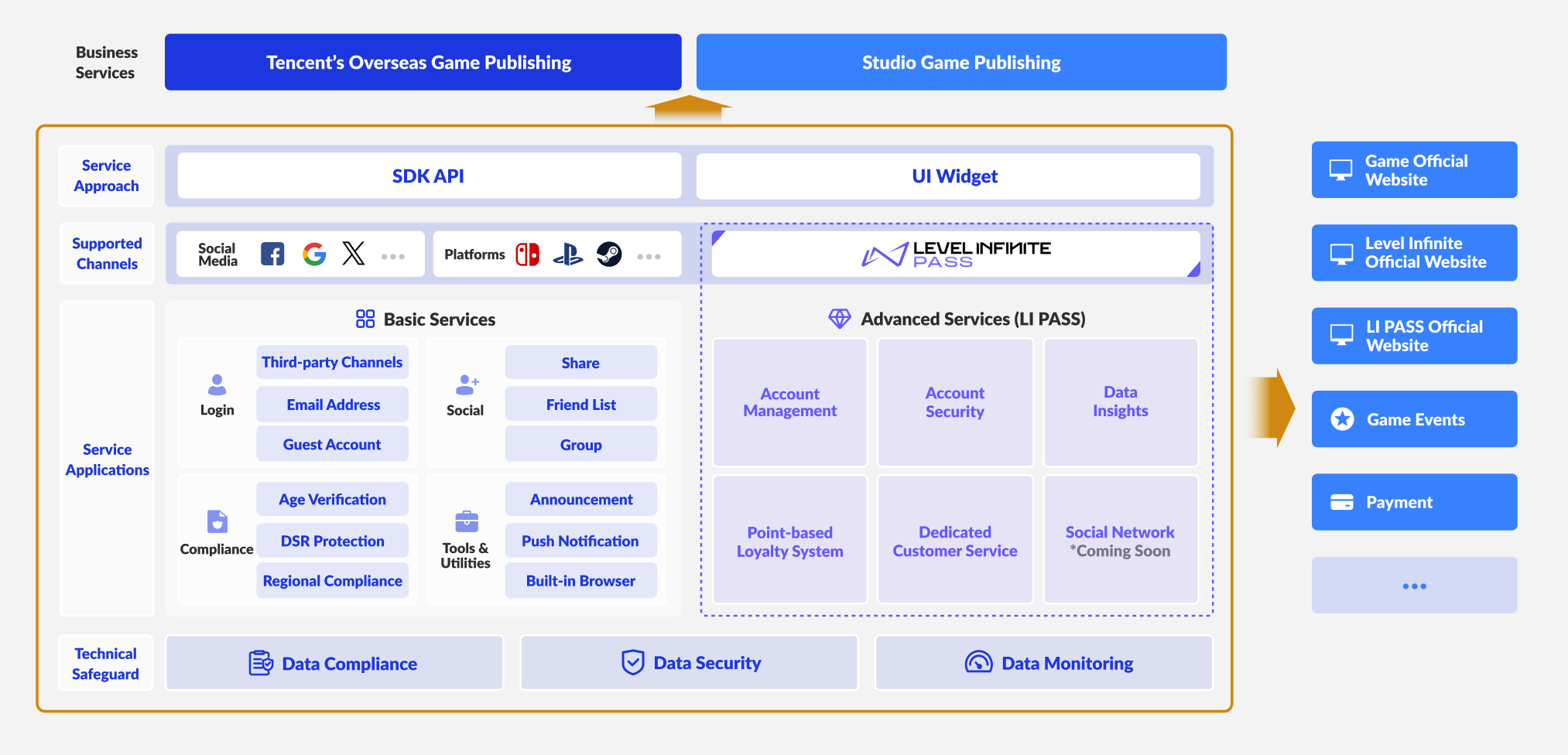Click the Advanced Services diamond icon
The height and width of the screenshot is (755, 1568).
pyautogui.click(x=840, y=319)
